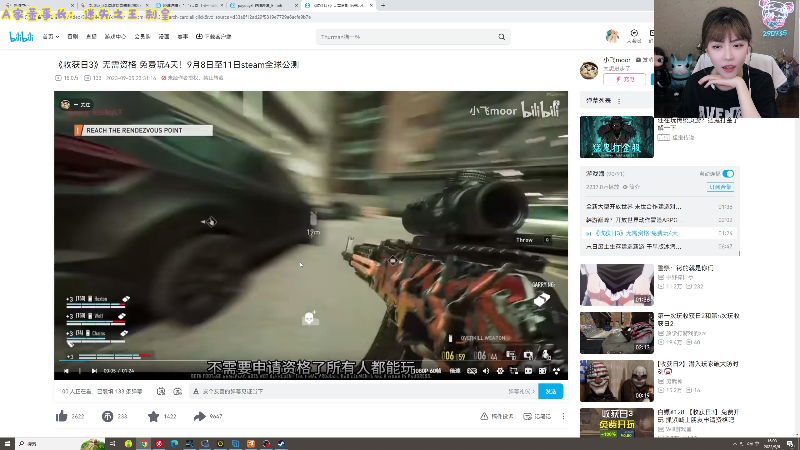Open danmaku display settings icon
800x450 pixels.
(178, 391)
